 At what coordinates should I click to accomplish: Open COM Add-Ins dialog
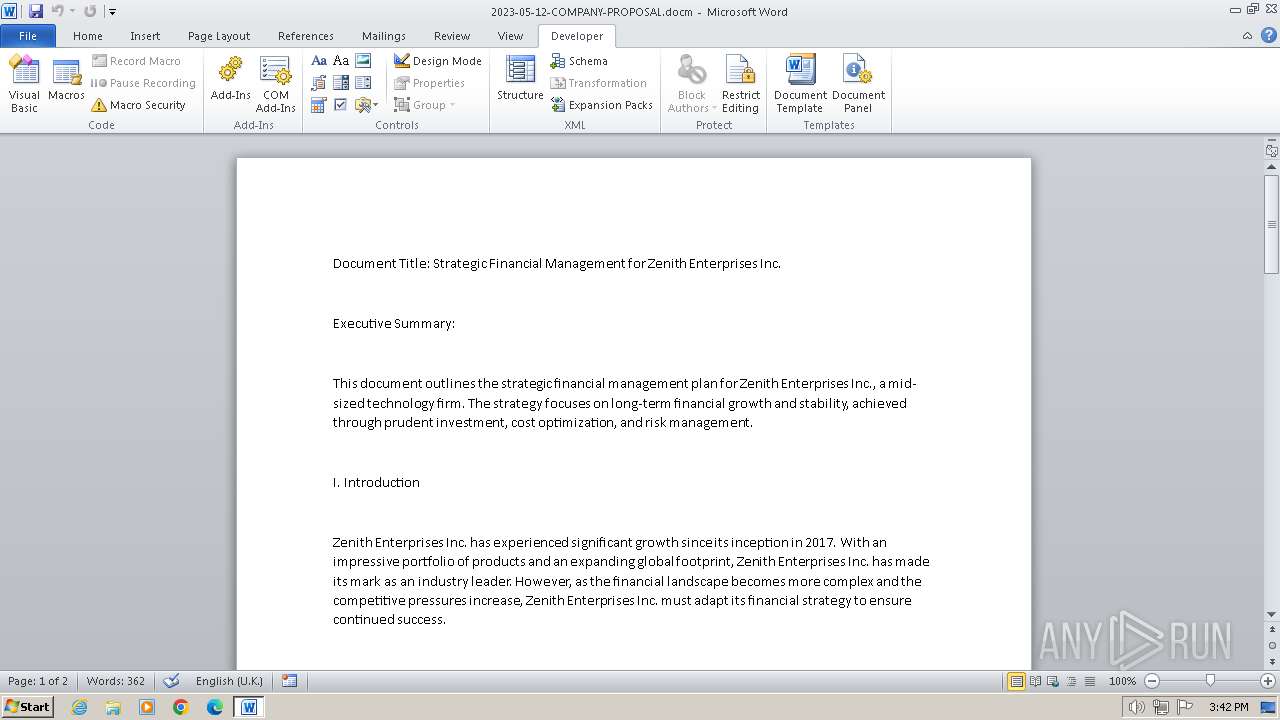(275, 83)
